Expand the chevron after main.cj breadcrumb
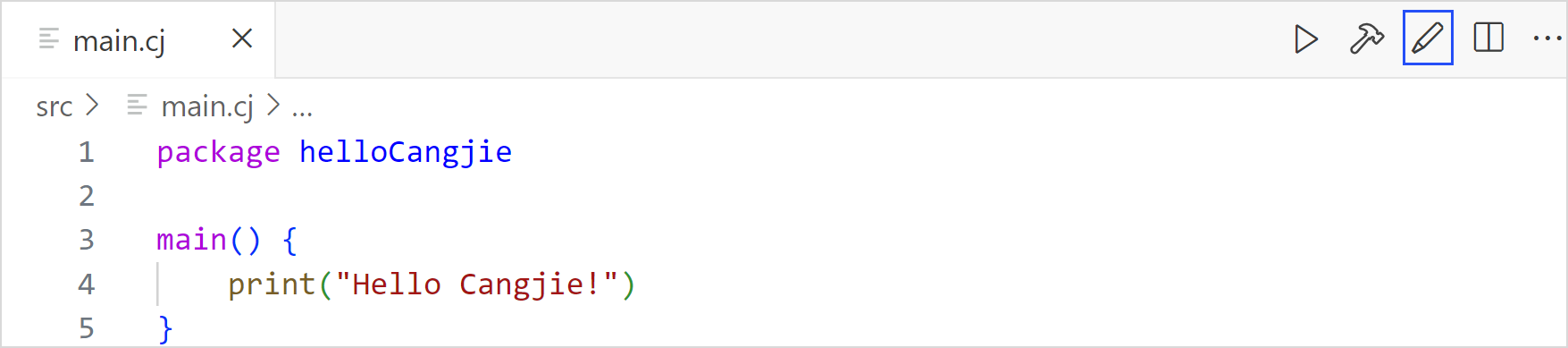Image resolution: width=1568 pixels, height=348 pixels. point(274,106)
